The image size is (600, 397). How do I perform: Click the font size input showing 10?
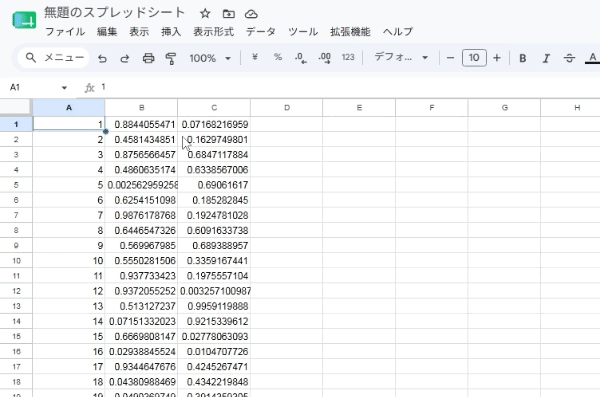coord(474,58)
